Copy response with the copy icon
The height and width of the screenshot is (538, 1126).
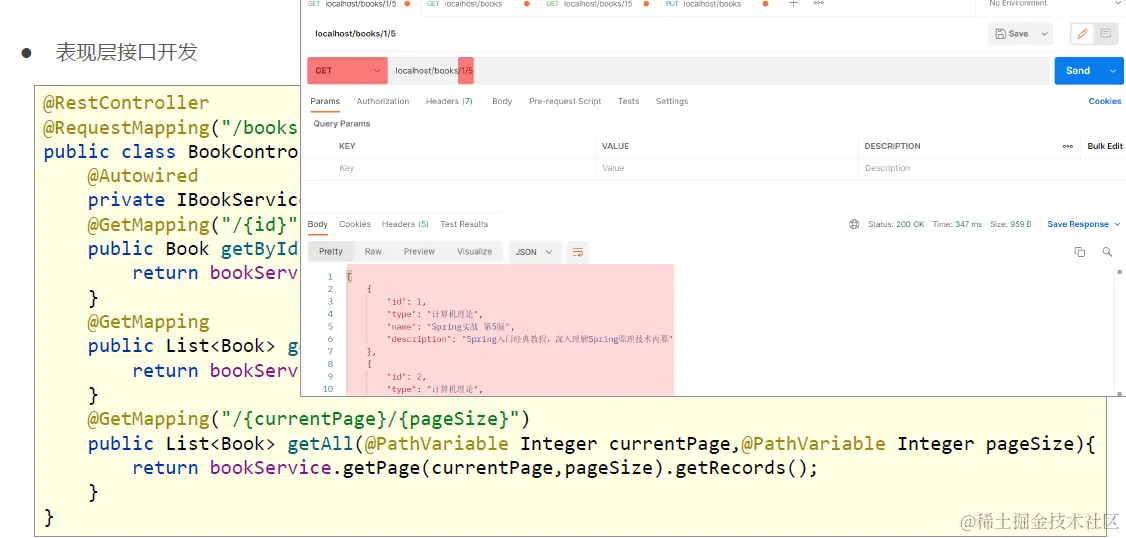[x=1079, y=252]
